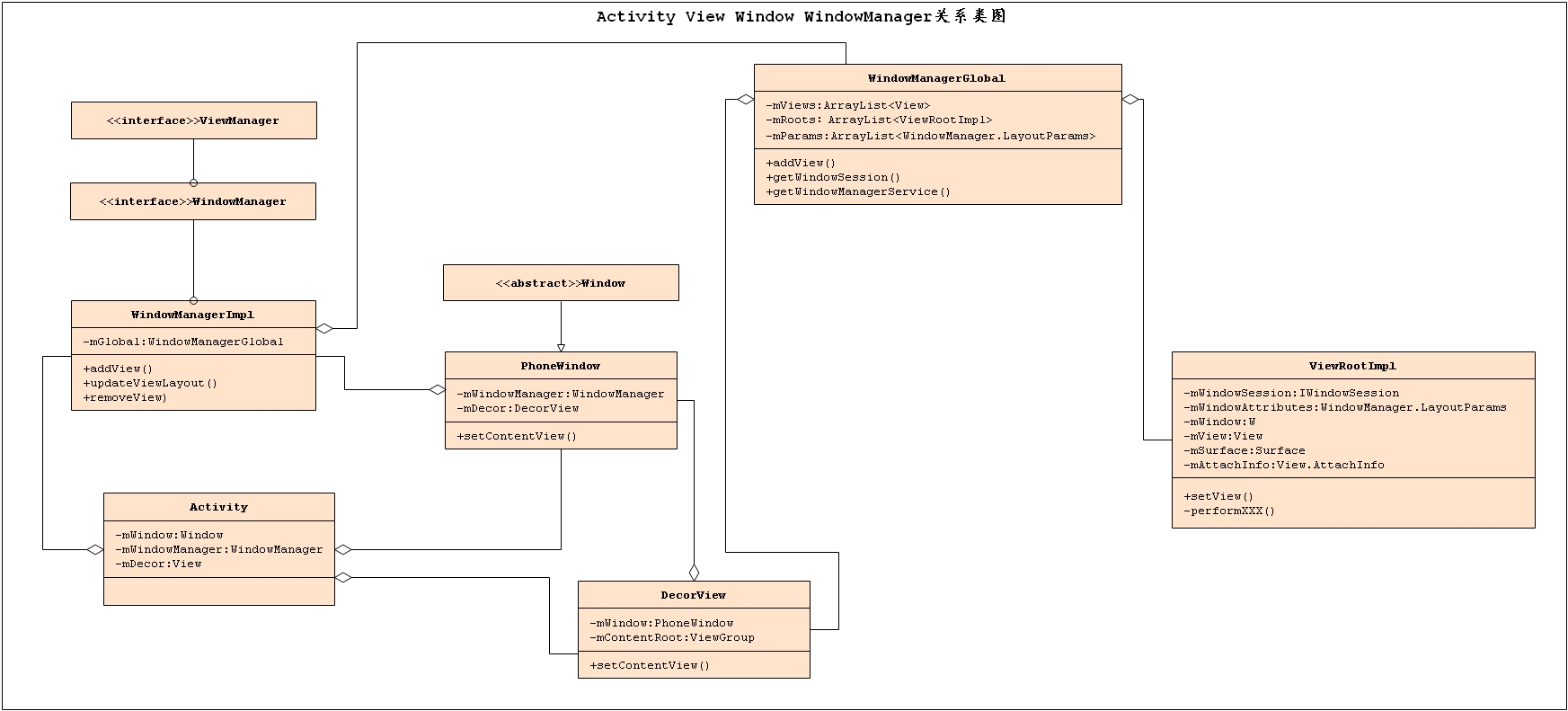Select the -mView:View field
This screenshot has width=1568, height=711.
click(1223, 436)
